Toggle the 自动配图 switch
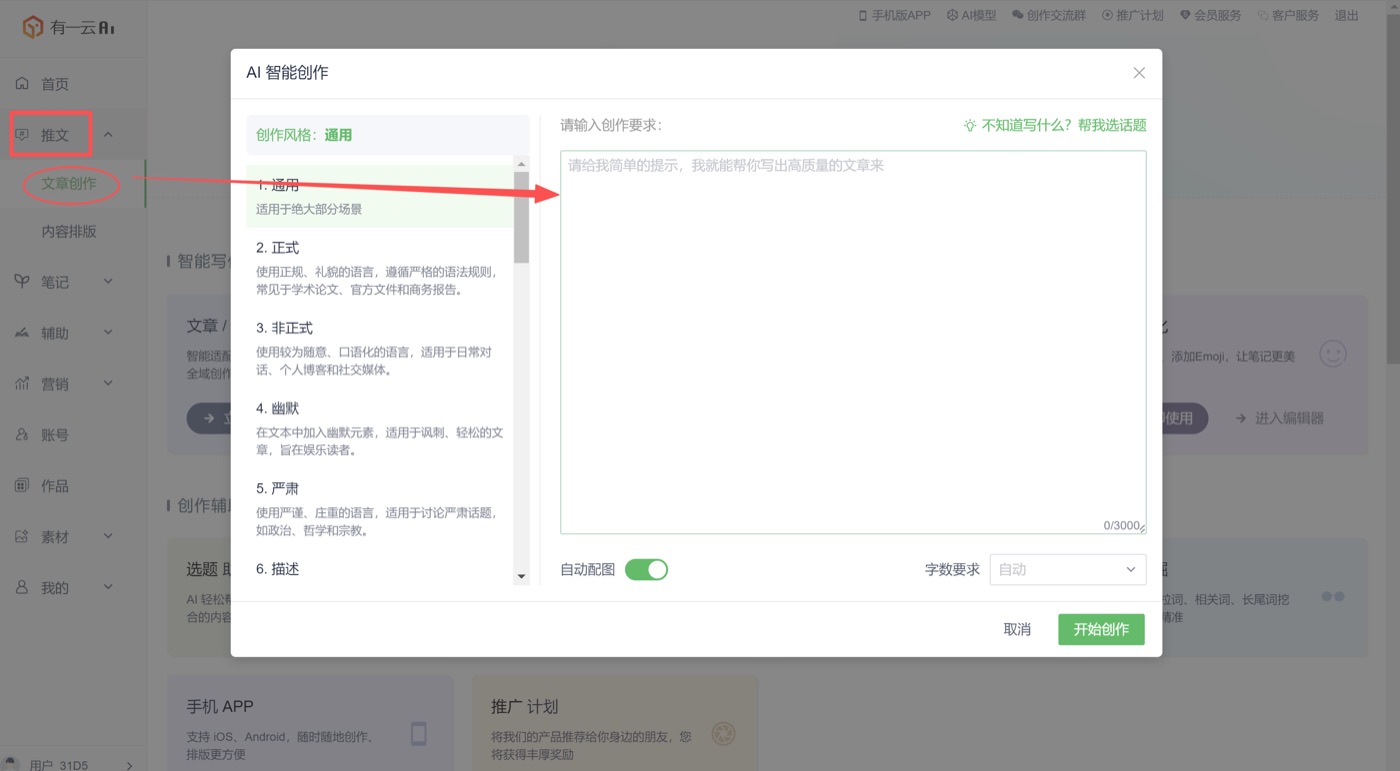The width and height of the screenshot is (1400, 771). click(x=646, y=570)
